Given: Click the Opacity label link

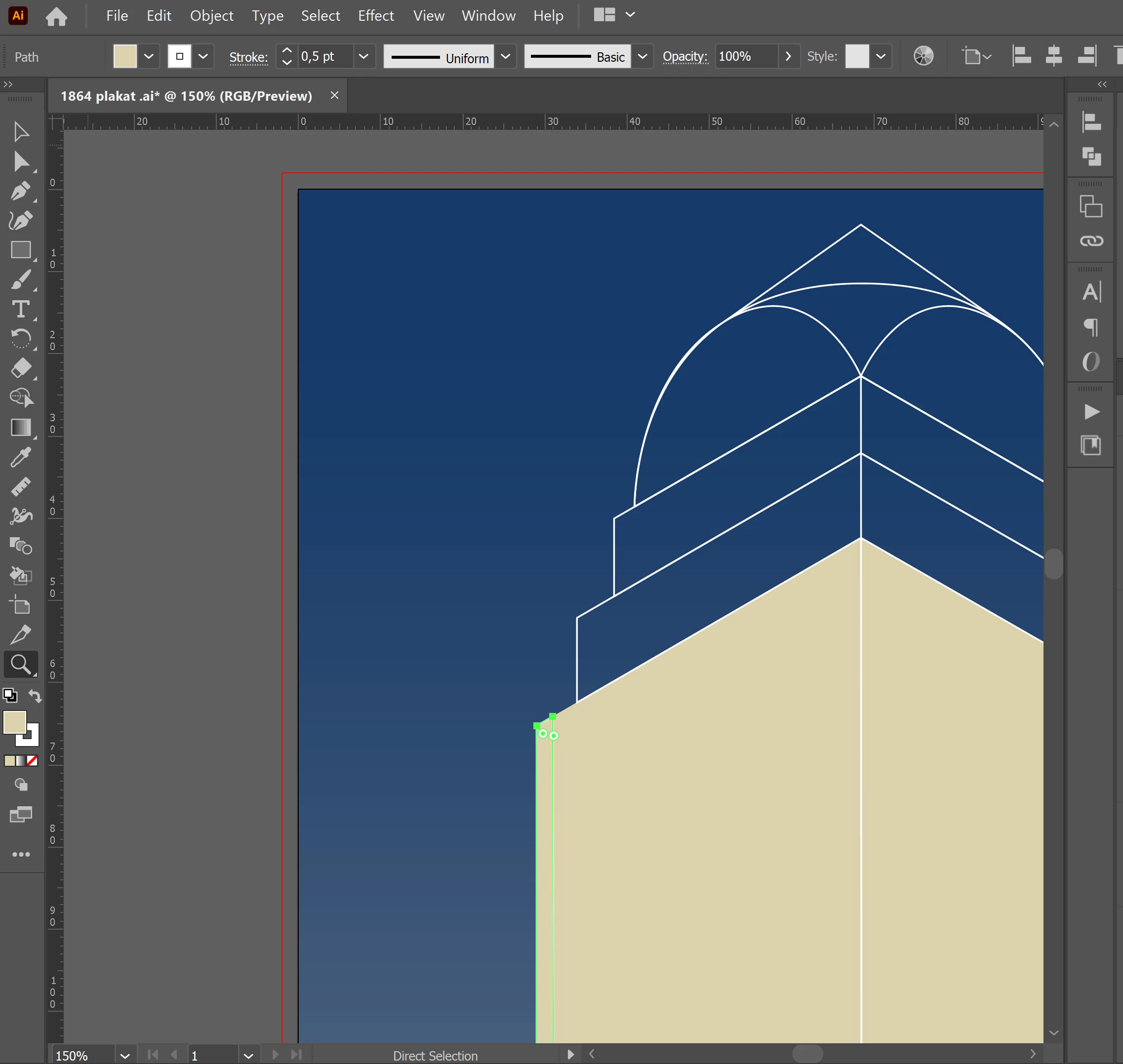Looking at the screenshot, I should point(684,56).
